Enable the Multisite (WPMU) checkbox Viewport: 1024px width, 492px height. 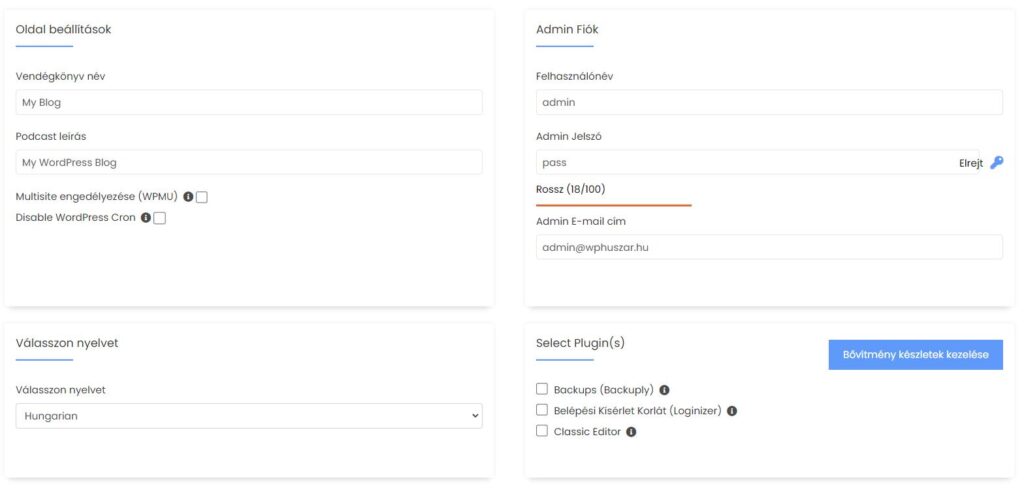pyautogui.click(x=202, y=197)
